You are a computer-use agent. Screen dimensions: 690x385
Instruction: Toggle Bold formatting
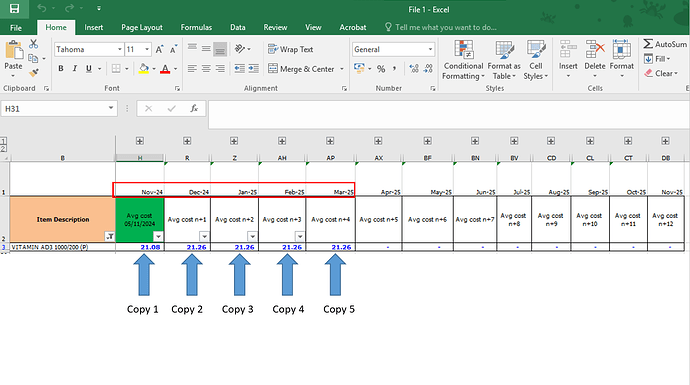pyautogui.click(x=61, y=69)
